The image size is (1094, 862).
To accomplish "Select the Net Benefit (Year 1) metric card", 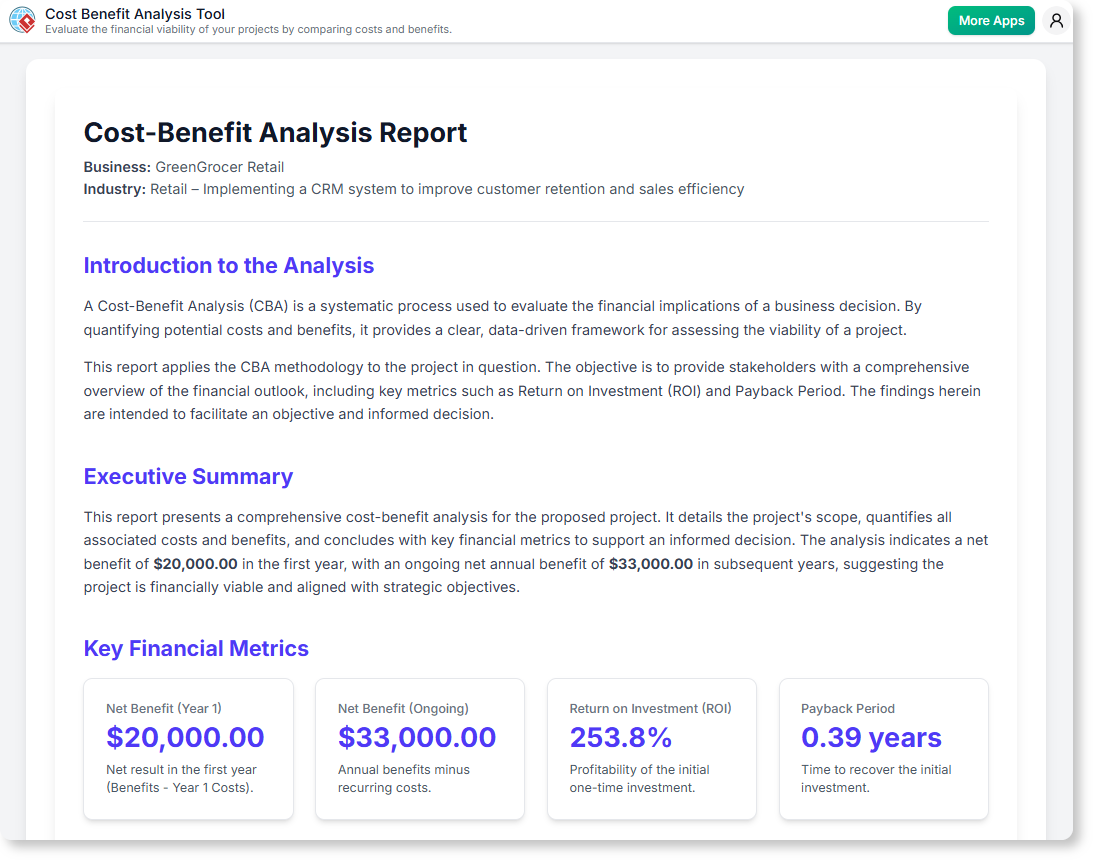I will tap(188, 748).
